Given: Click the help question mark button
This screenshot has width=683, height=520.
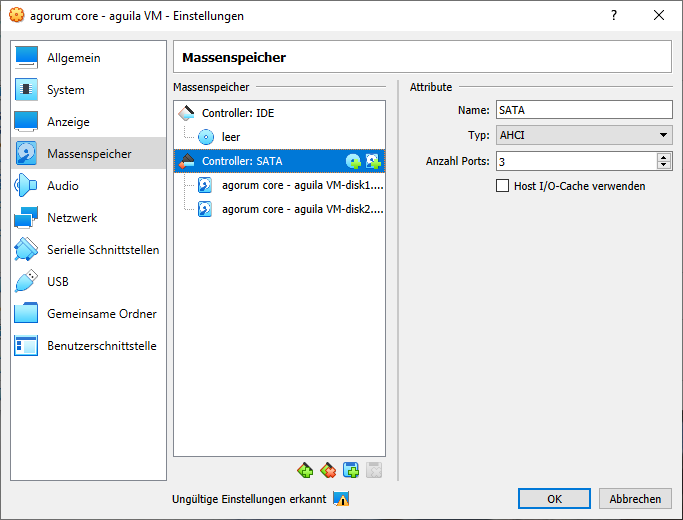Looking at the screenshot, I should [x=614, y=16].
